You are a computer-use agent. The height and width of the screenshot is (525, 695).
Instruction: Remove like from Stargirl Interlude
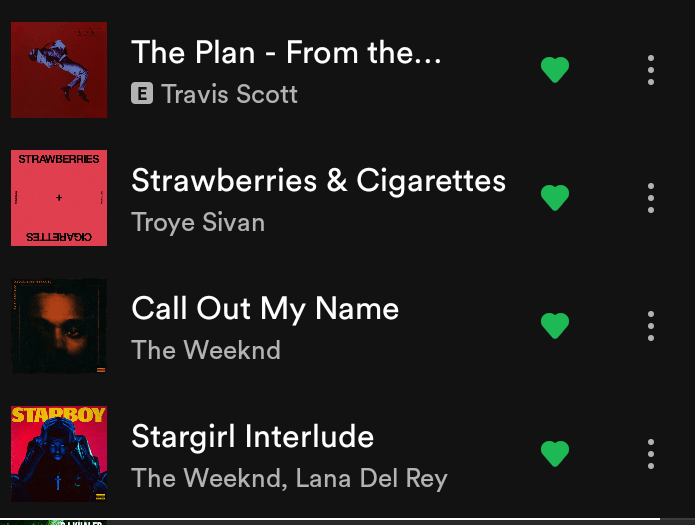(554, 454)
